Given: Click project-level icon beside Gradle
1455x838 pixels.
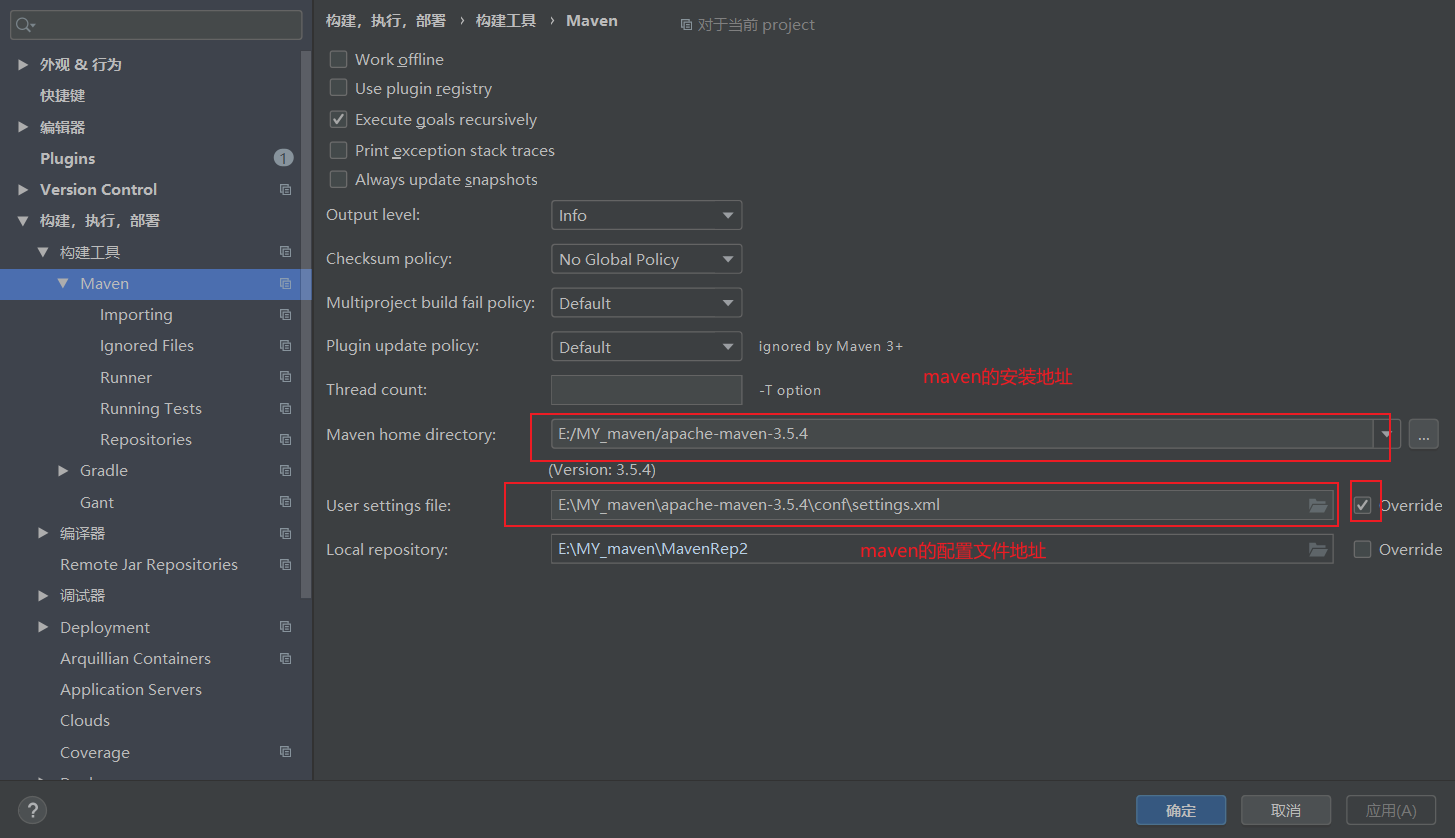Looking at the screenshot, I should (x=285, y=471).
